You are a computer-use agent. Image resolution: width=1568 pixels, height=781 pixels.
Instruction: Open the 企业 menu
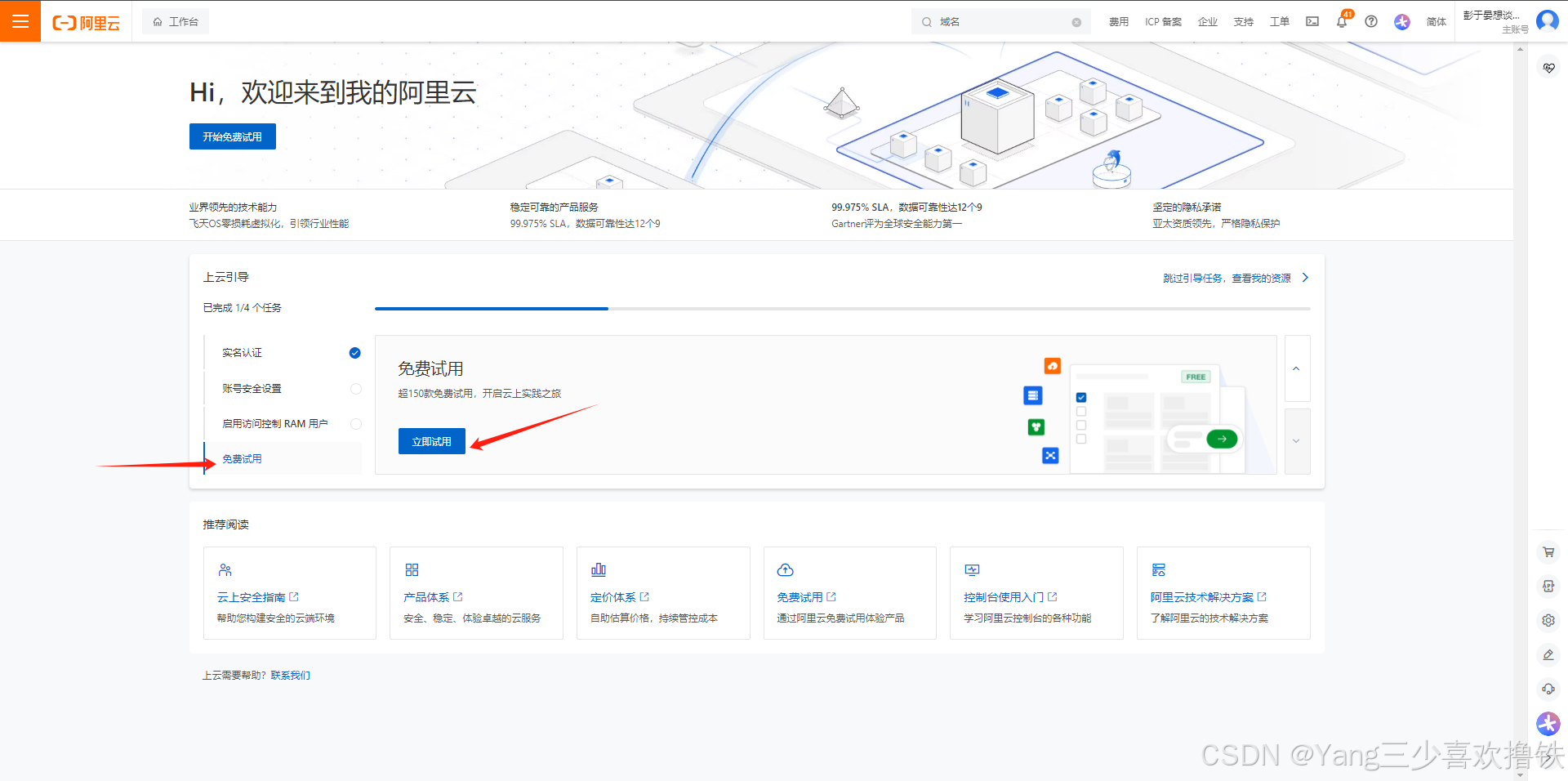point(1208,22)
